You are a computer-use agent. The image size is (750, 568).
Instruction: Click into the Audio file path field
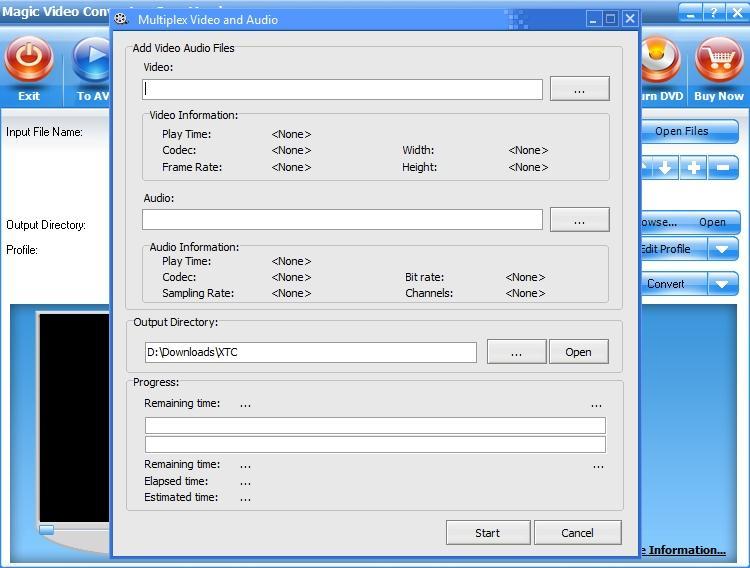pos(342,220)
